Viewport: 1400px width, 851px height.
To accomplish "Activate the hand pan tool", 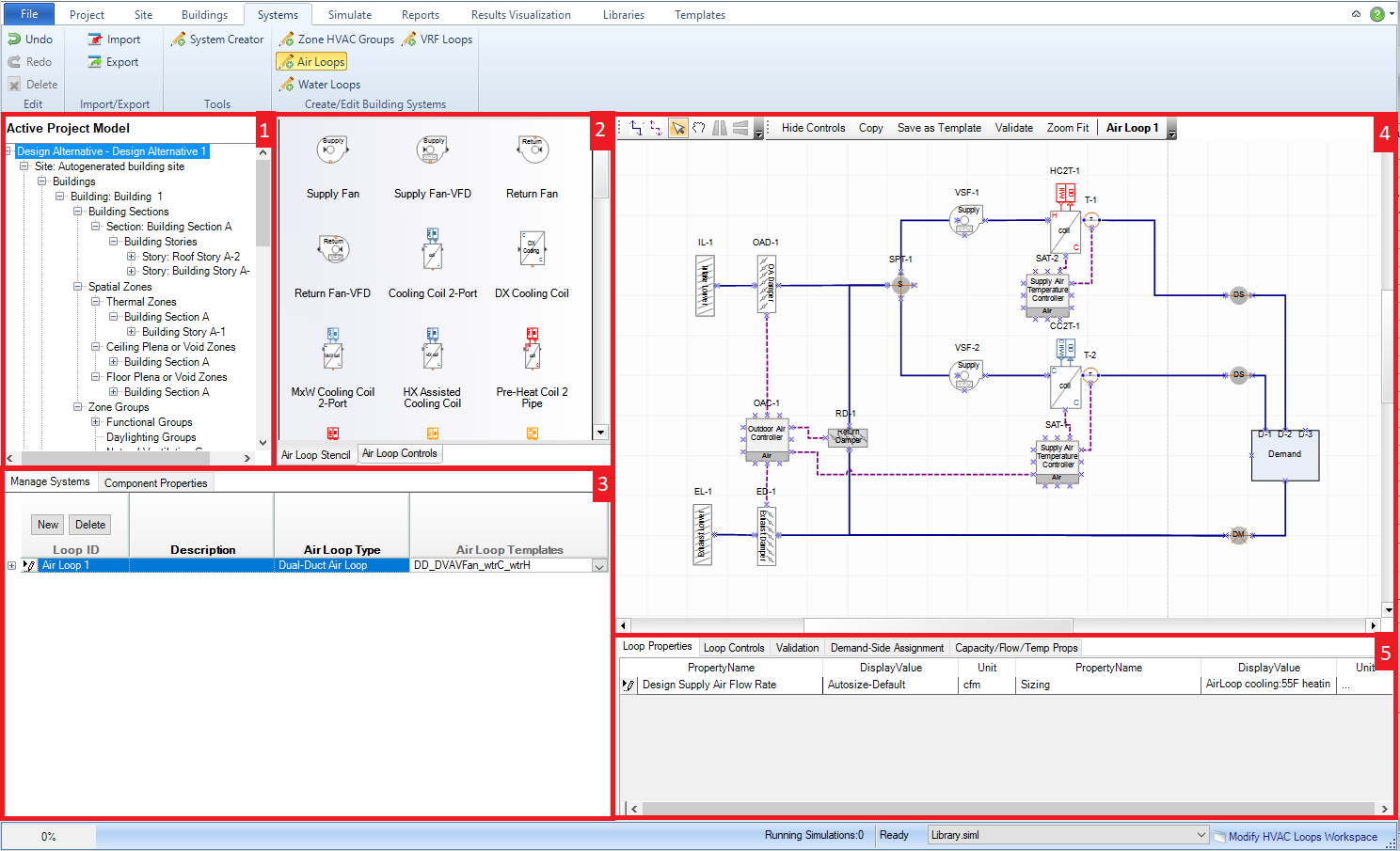I will point(699,128).
